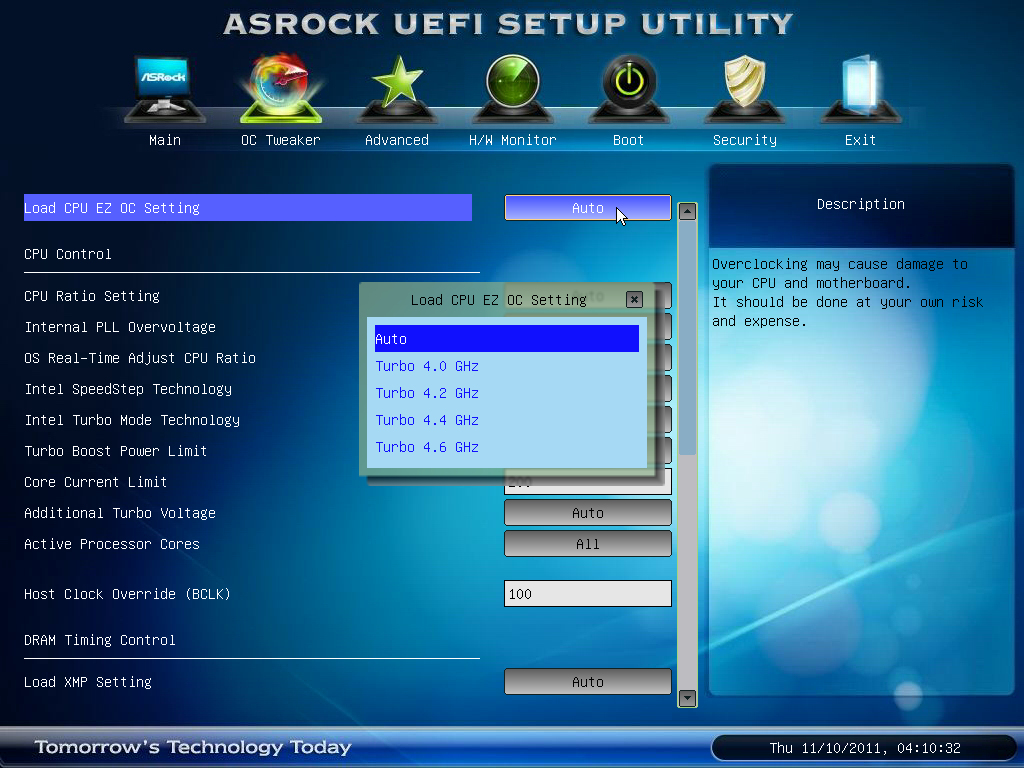Select Intel Turbo Mode Technology row
Screen dimensions: 1024x768
pyautogui.click(x=132, y=420)
